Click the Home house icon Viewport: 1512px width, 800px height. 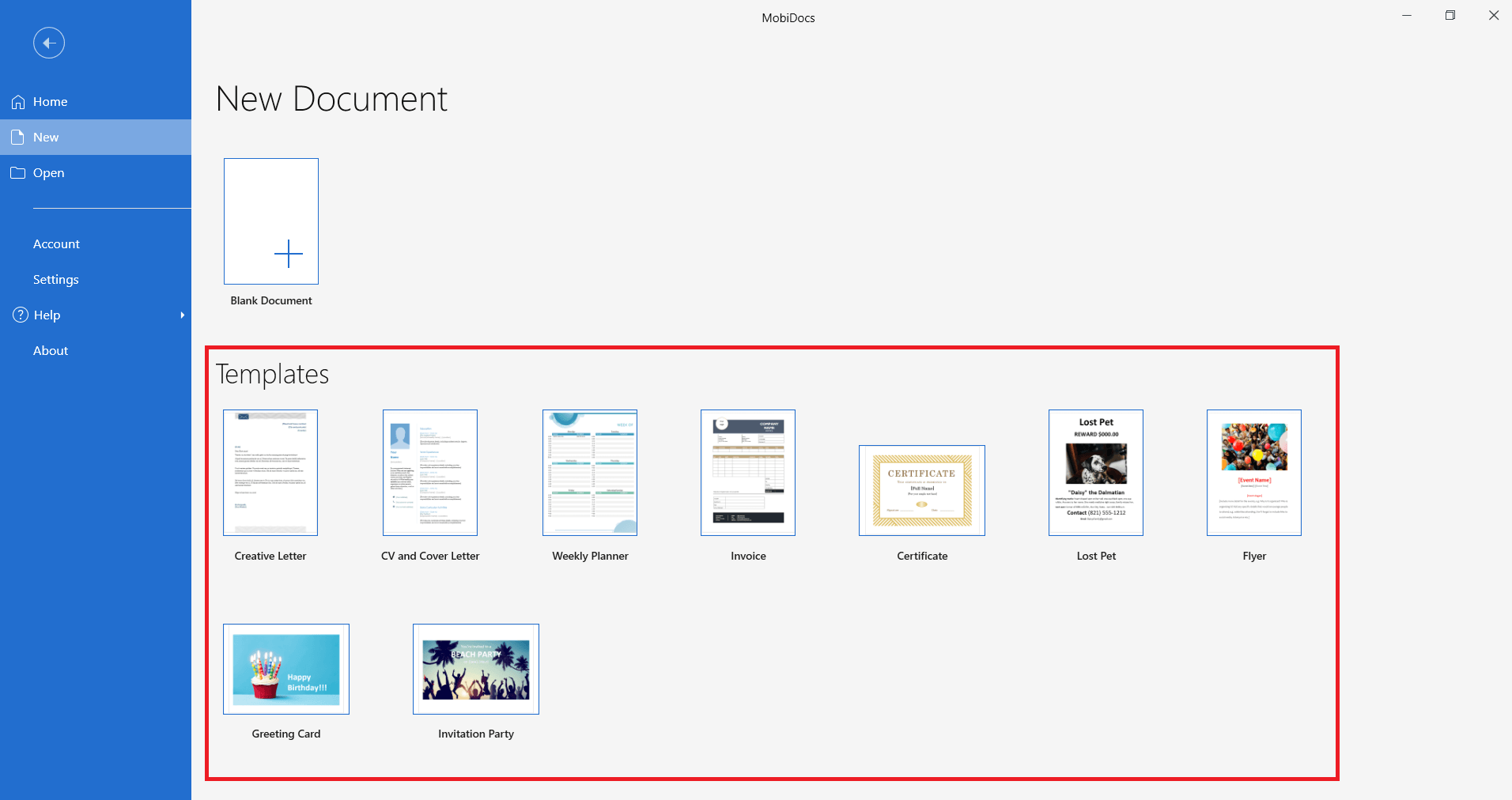pos(18,102)
